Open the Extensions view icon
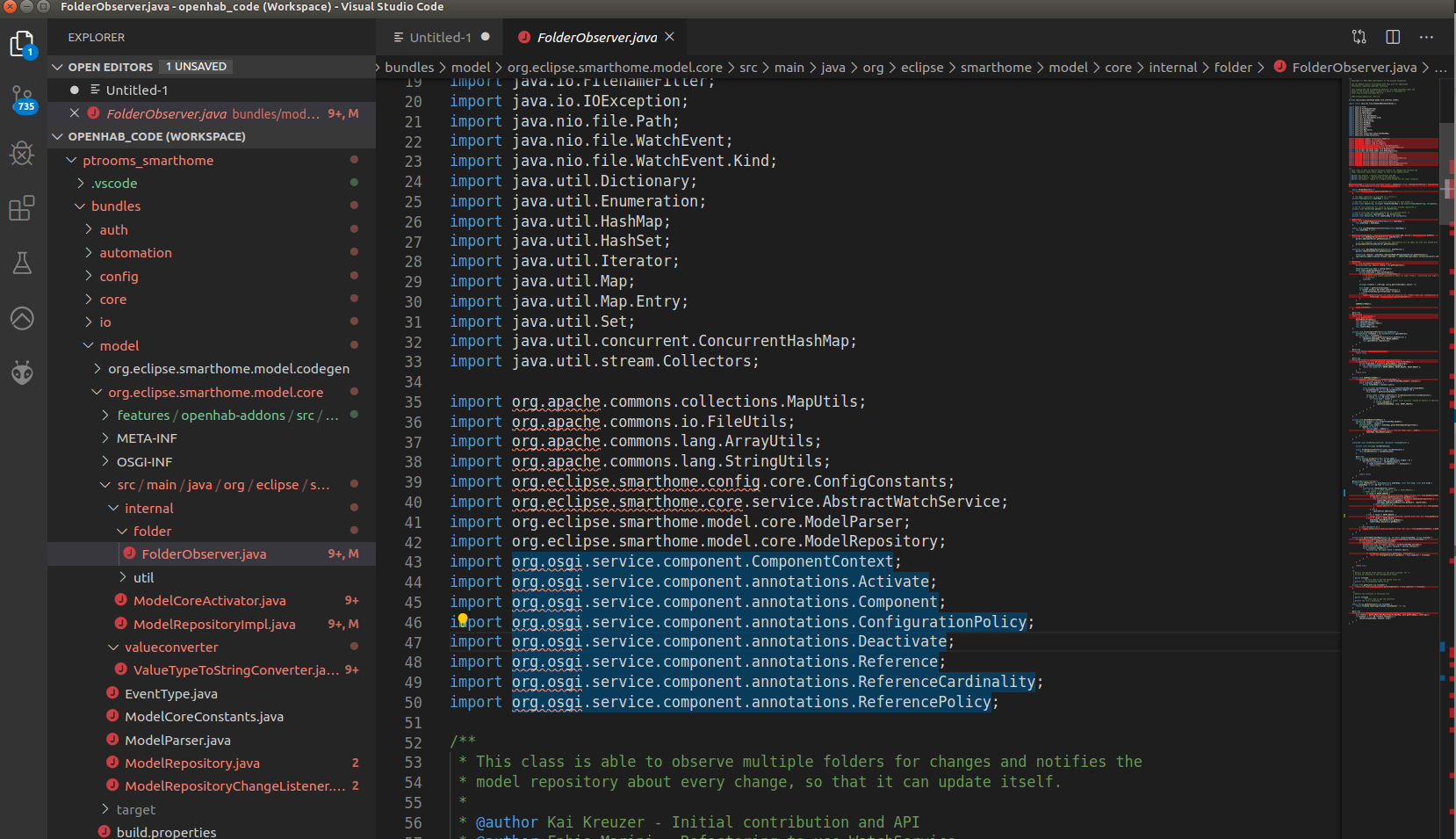 point(22,209)
